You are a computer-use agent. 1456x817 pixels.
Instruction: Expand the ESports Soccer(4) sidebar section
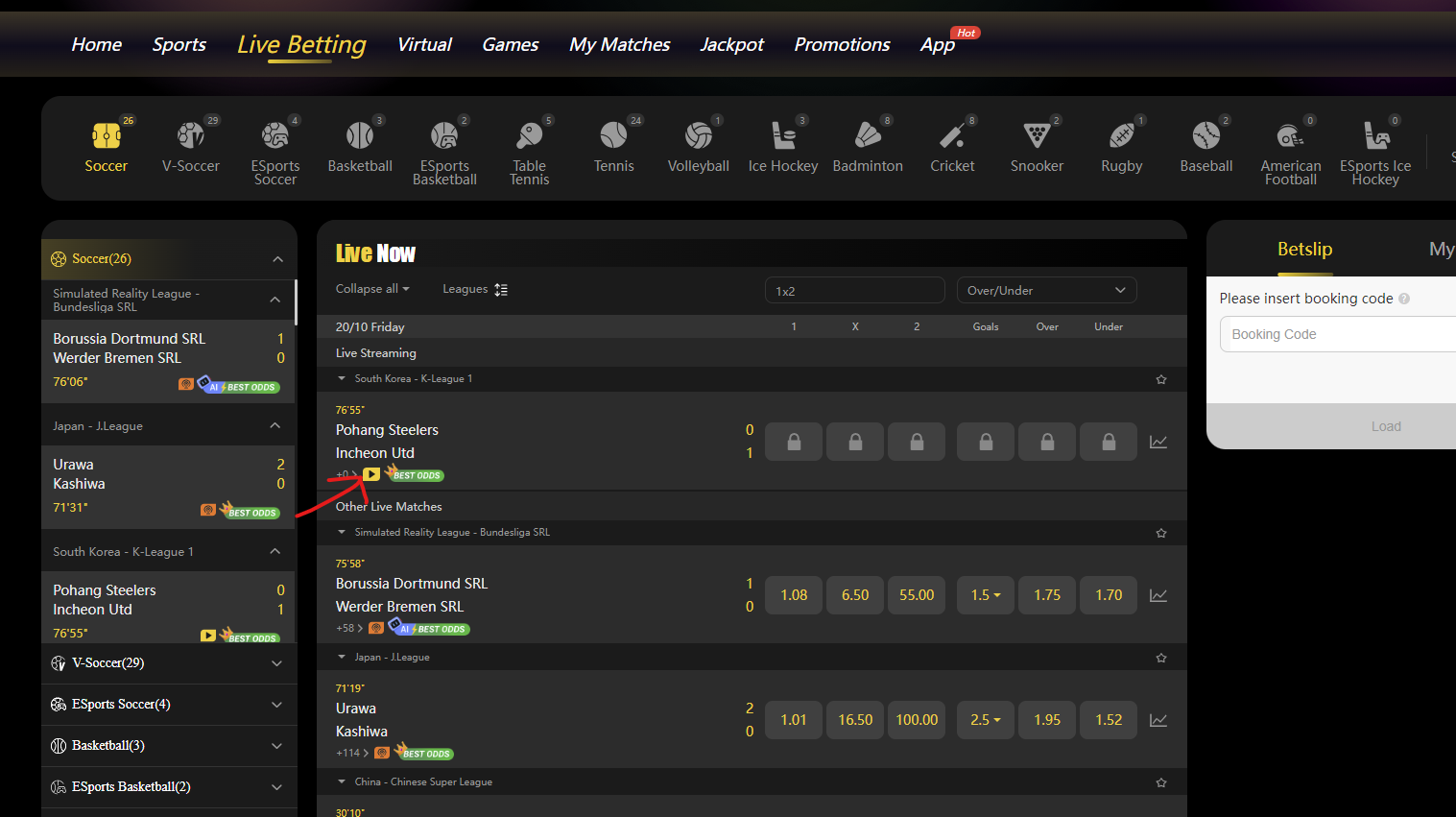pyautogui.click(x=276, y=705)
